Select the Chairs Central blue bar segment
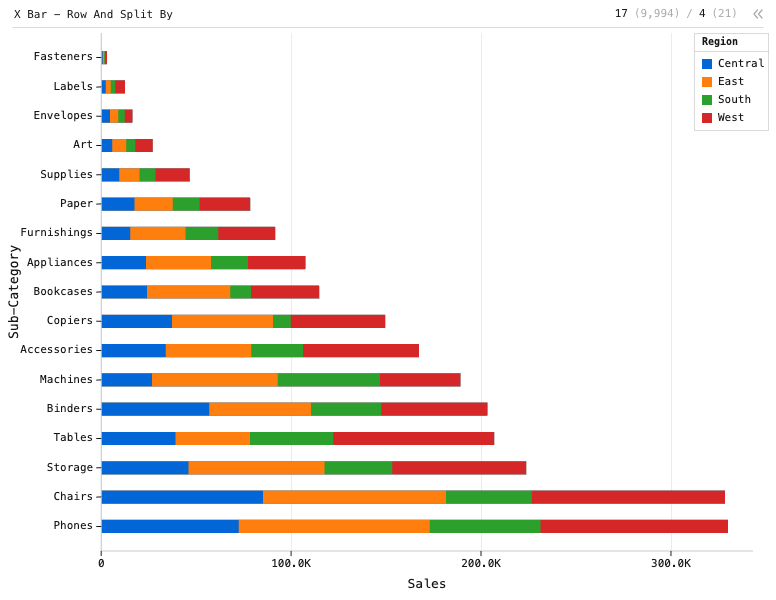This screenshot has width=776, height=600. pyautogui.click(x=182, y=497)
